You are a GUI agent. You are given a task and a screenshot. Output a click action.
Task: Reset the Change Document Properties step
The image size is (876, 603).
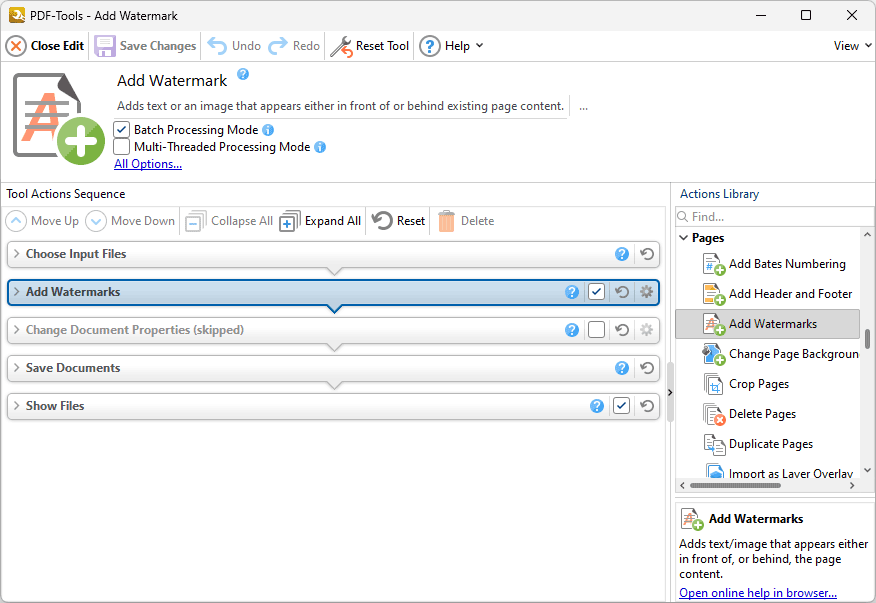tap(622, 330)
